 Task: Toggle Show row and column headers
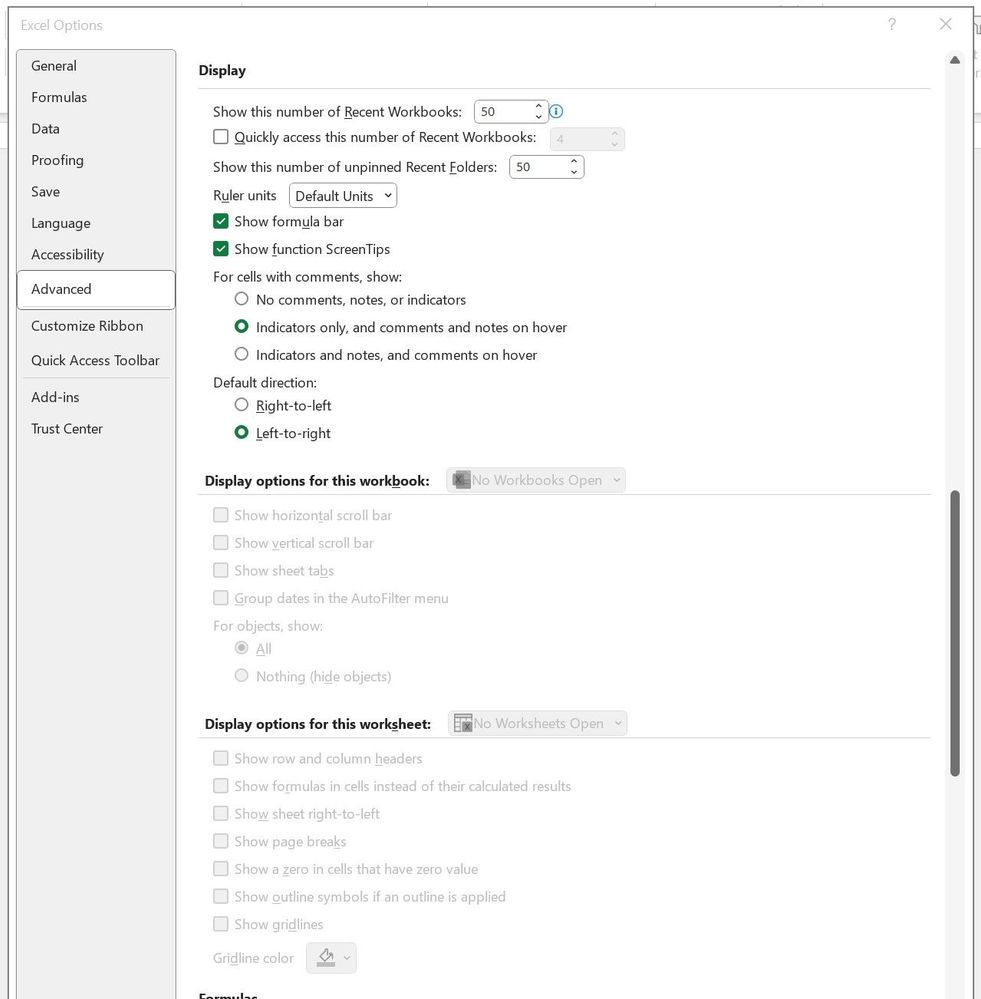220,758
